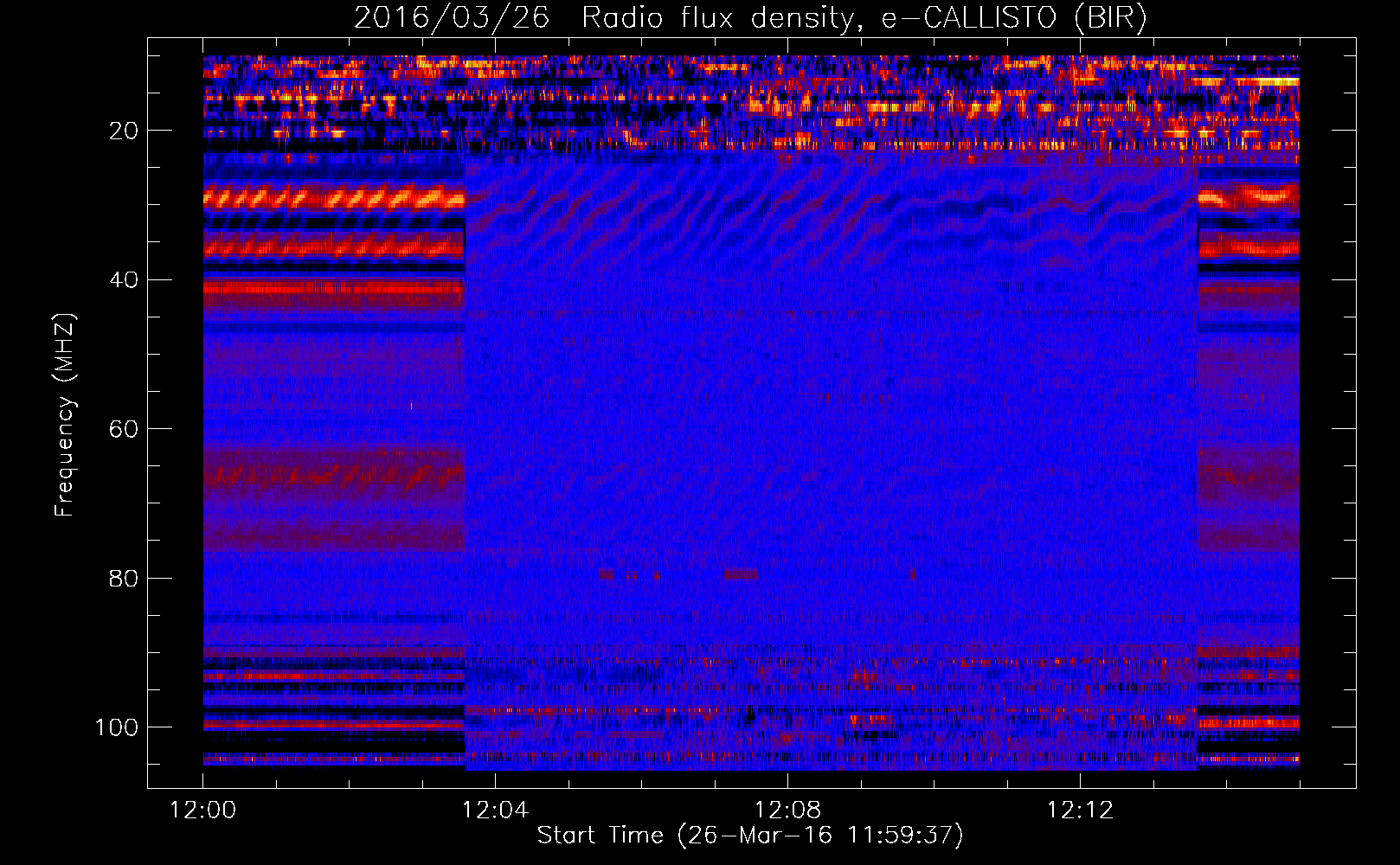Click the "Frequency (MHZ)" axis label

pos(65,415)
